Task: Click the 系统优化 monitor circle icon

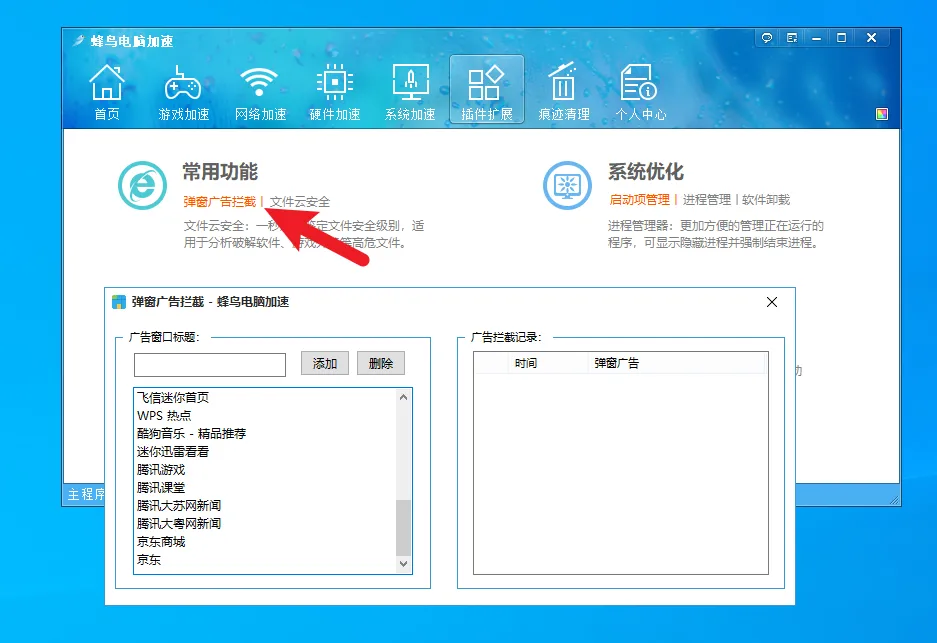Action: 567,185
